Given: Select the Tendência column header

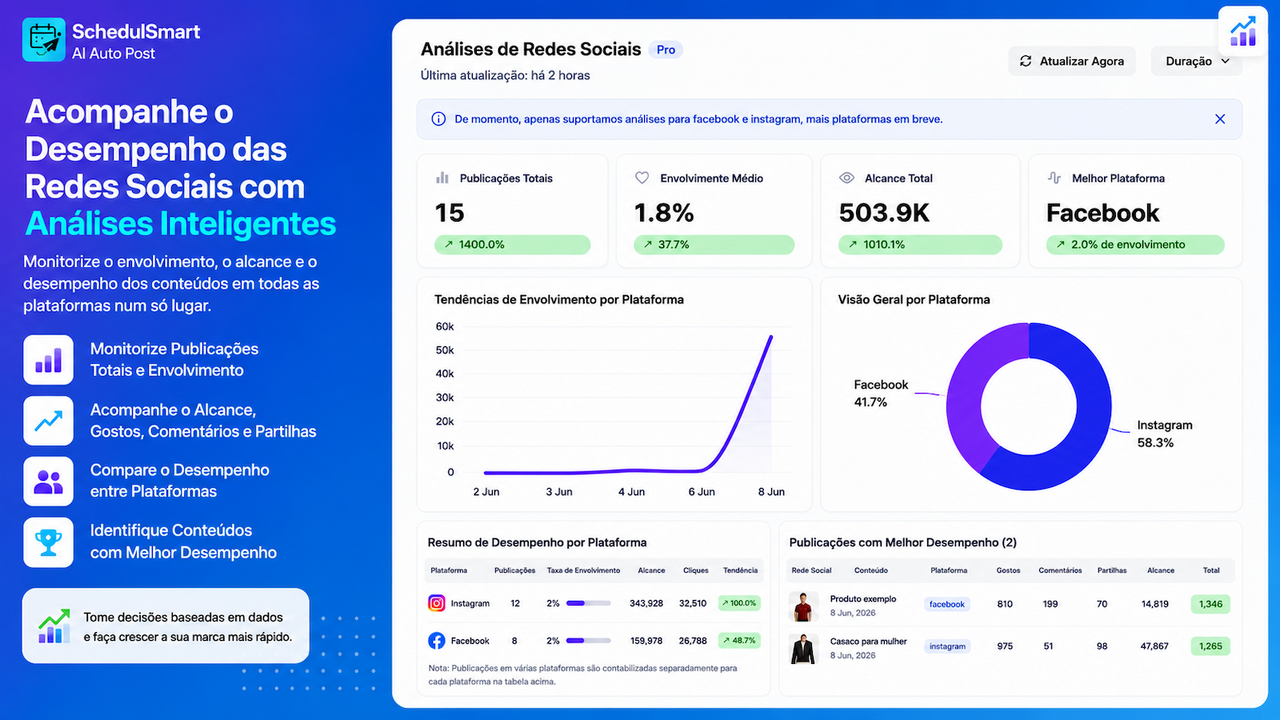Looking at the screenshot, I should (740, 570).
